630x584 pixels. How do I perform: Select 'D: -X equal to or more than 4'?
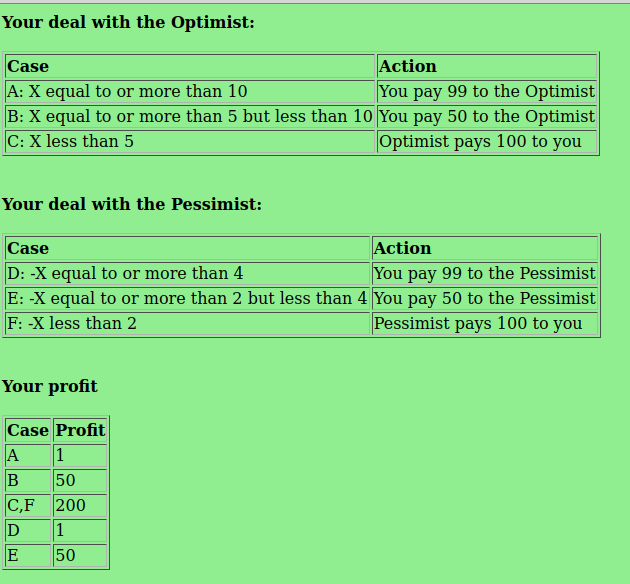point(188,274)
